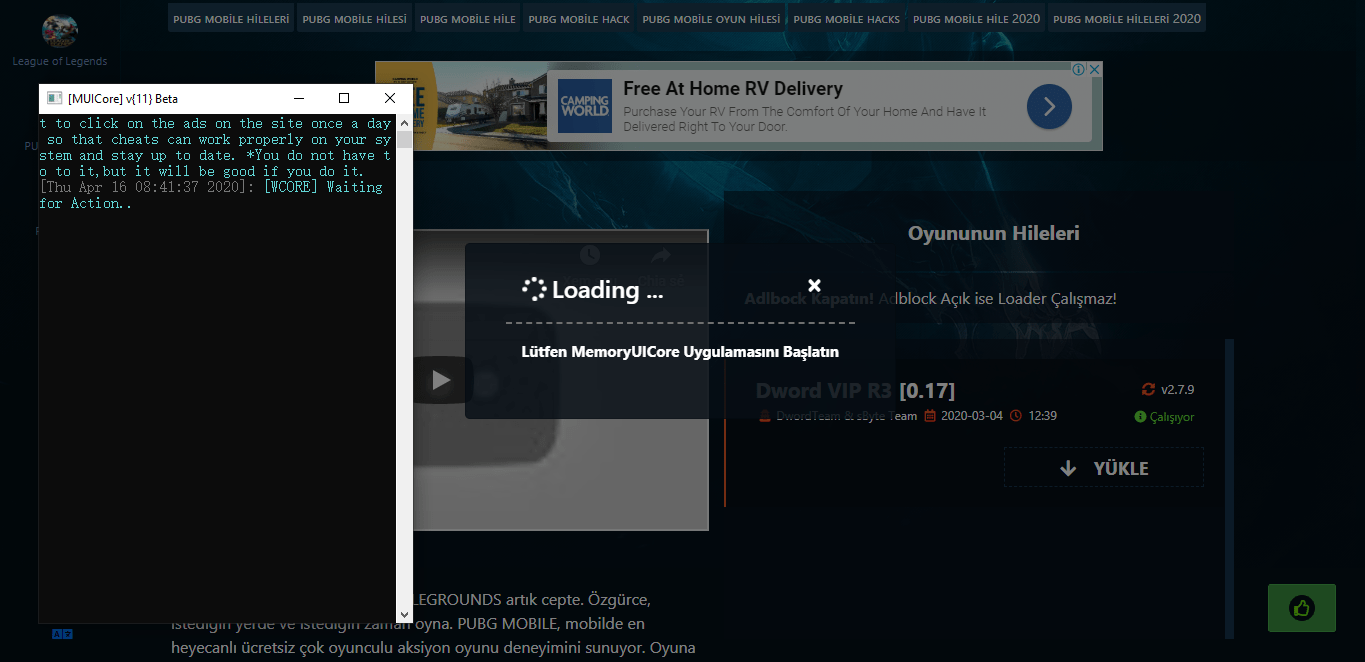
Task: Click the Free At Home RV Delivery headline
Action: pos(733,88)
